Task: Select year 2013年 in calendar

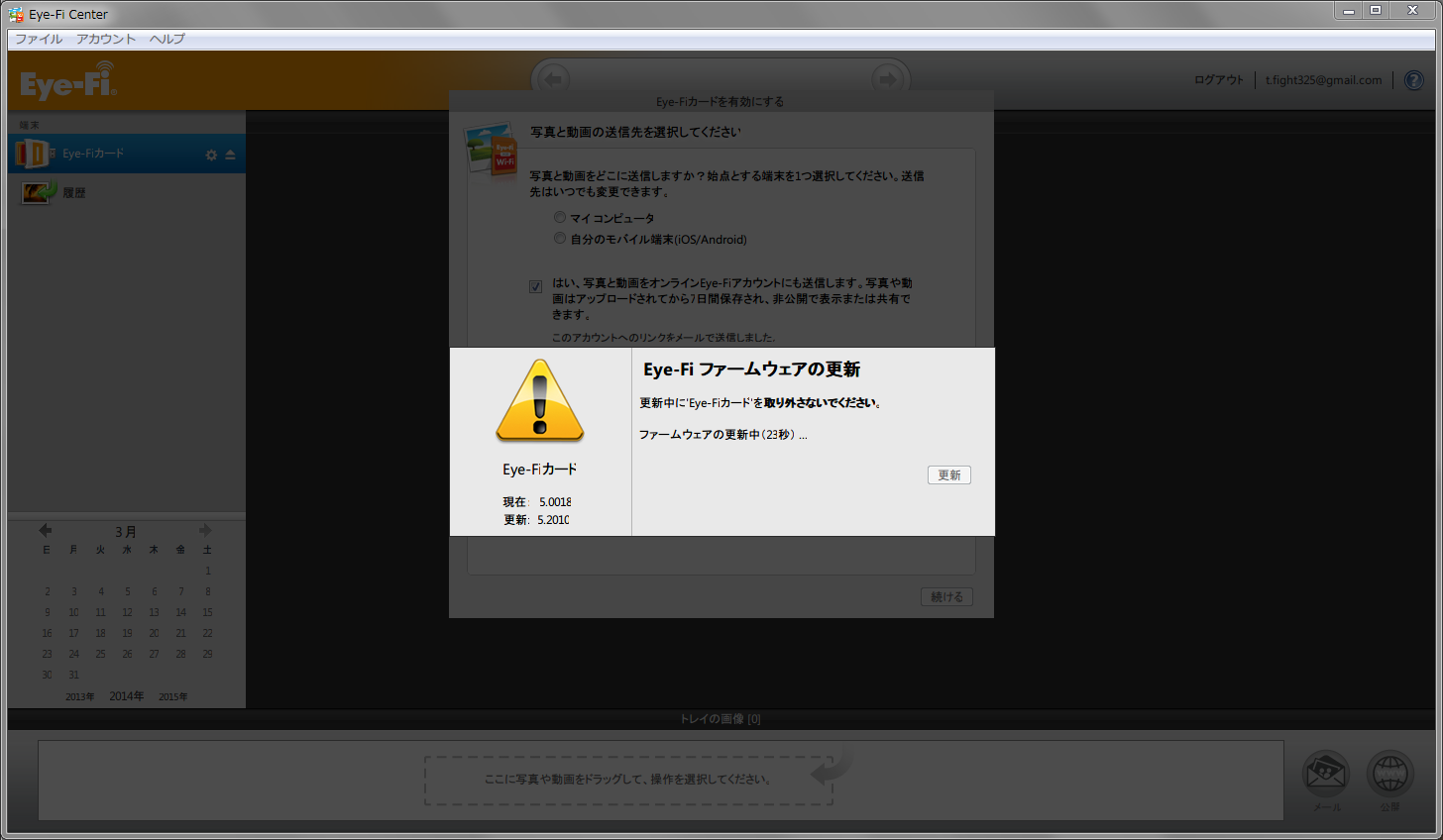Action: (80, 696)
